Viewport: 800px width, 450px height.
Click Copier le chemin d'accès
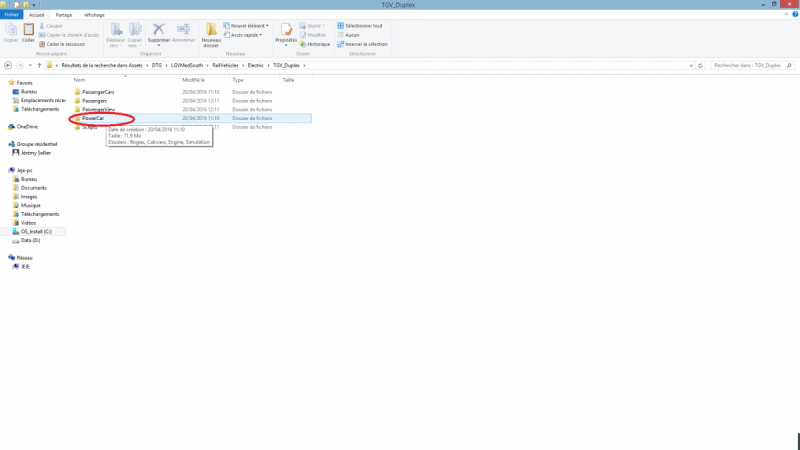(x=69, y=35)
